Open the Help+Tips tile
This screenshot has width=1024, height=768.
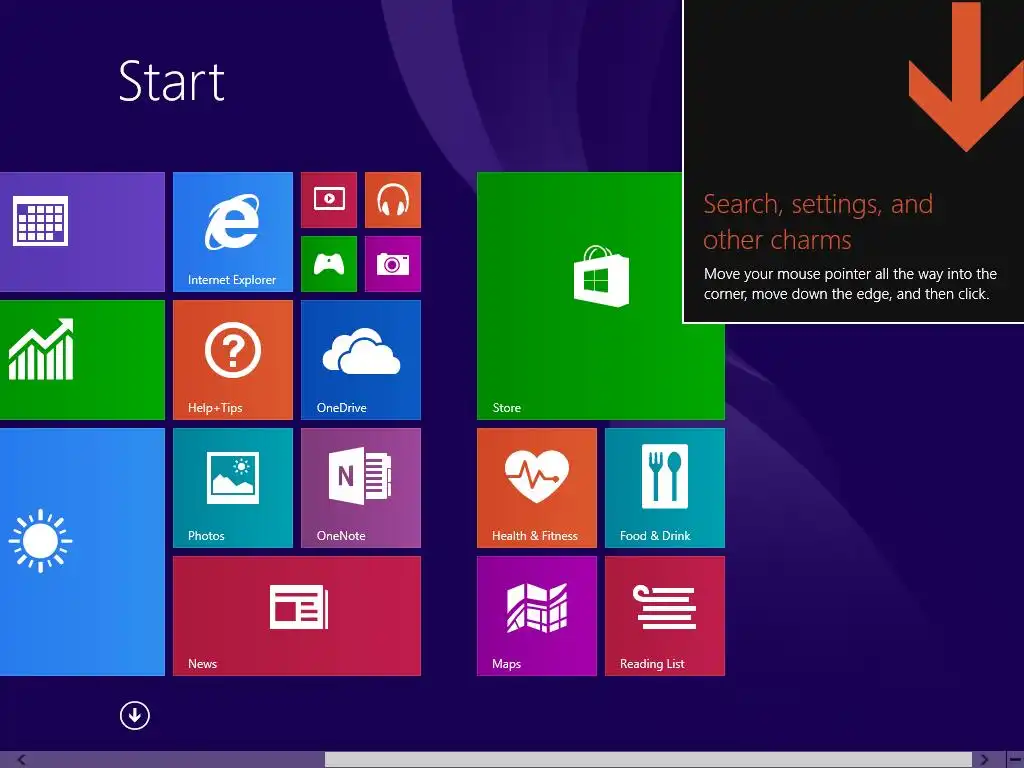point(232,360)
